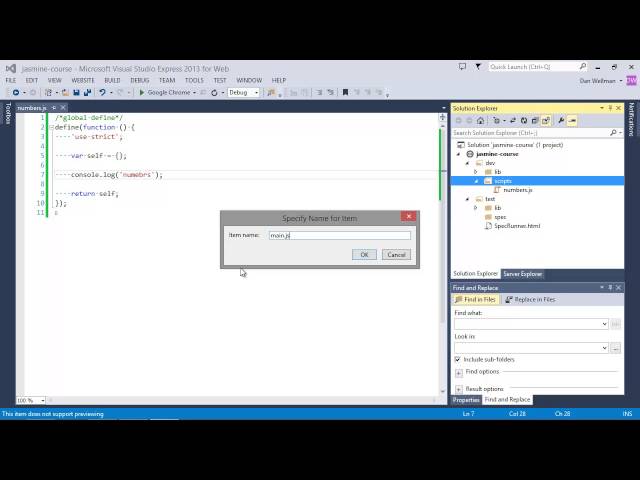Collapse the scripts folder
The width and height of the screenshot is (640, 480).
476,181
